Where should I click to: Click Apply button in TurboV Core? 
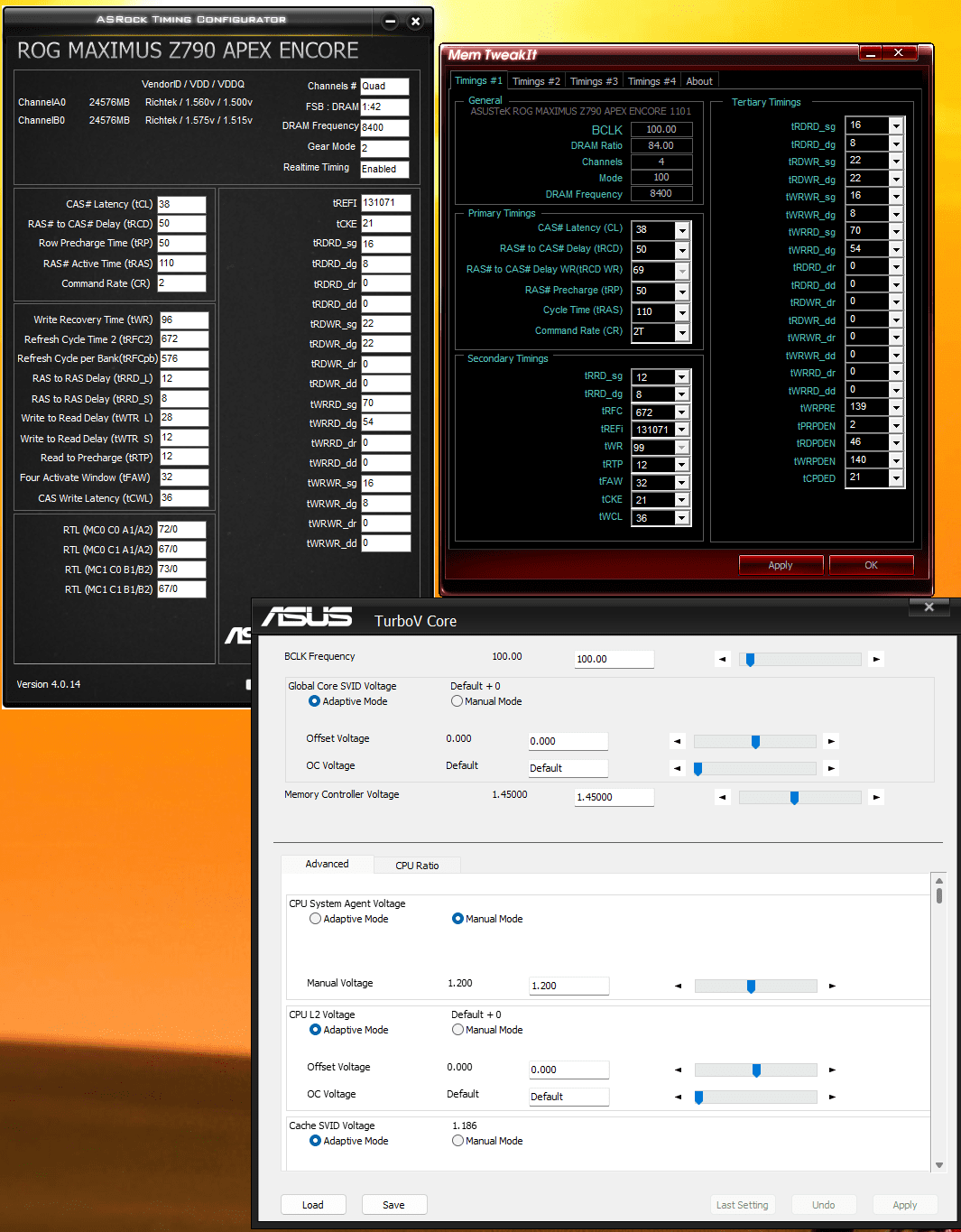(904, 1205)
